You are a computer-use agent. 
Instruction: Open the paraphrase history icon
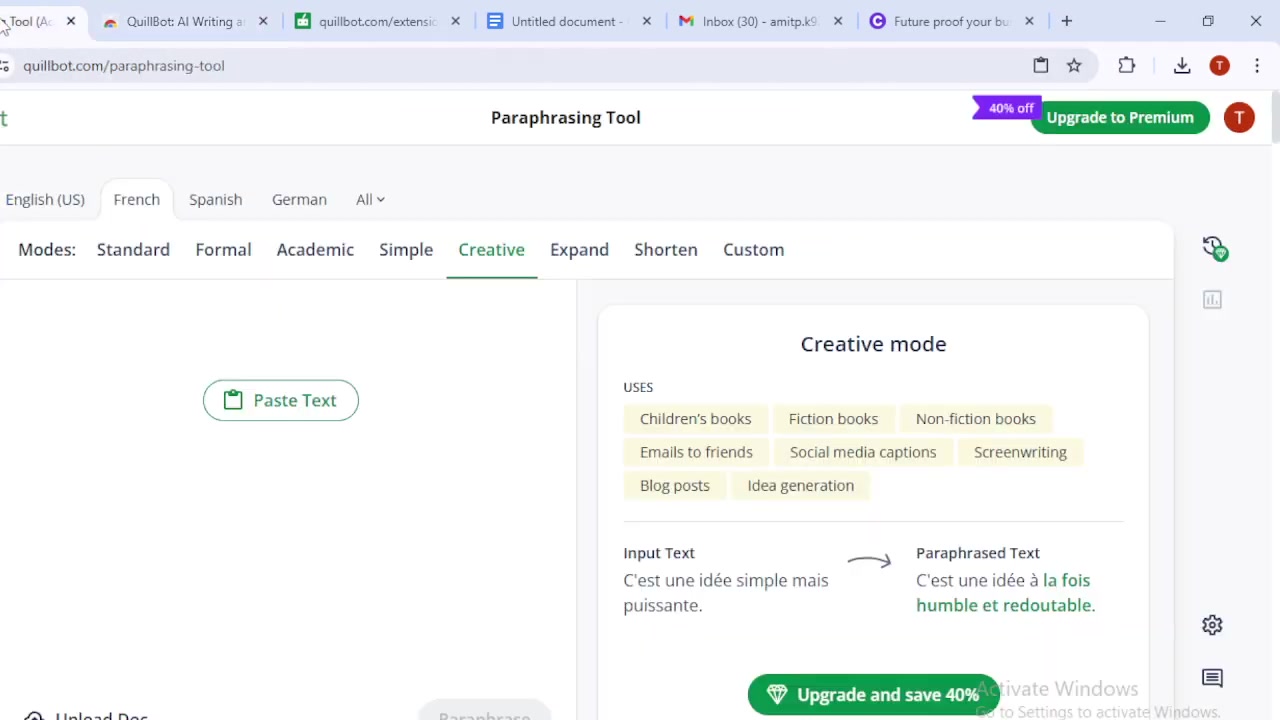point(1214,248)
